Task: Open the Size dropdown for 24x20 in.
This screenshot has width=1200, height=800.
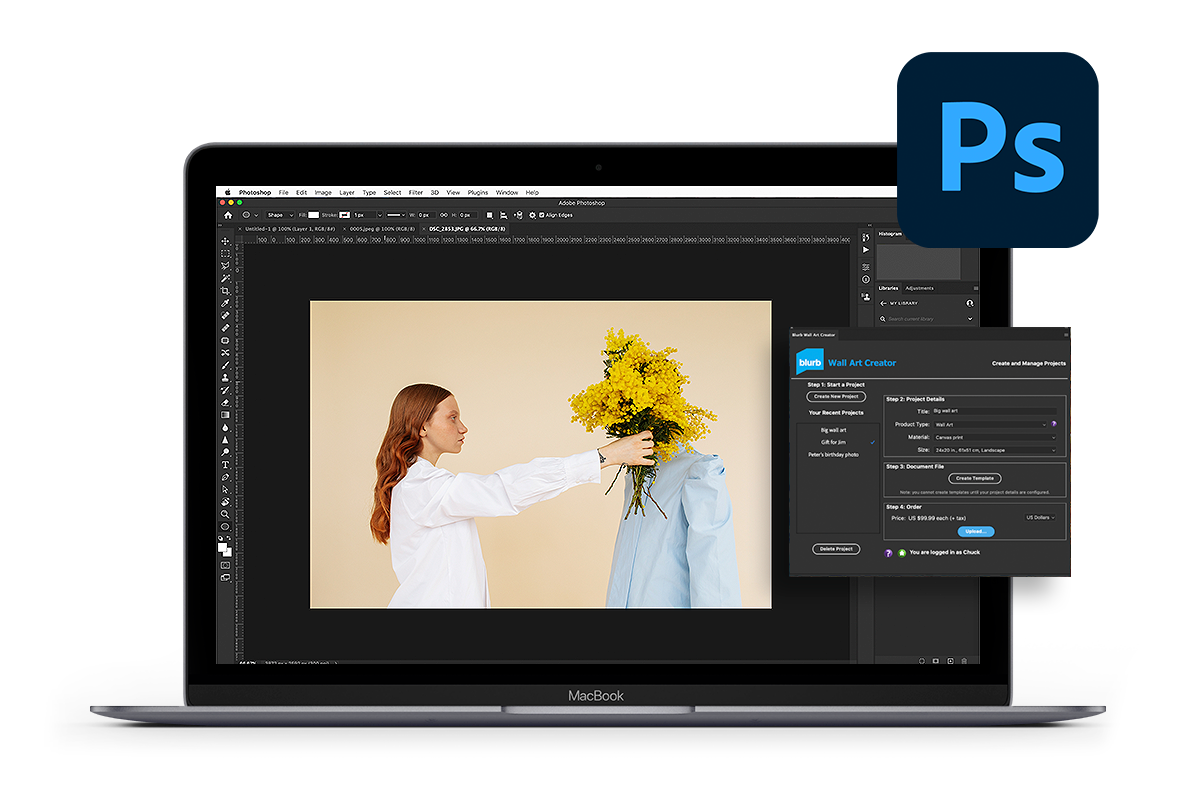Action: pos(995,450)
